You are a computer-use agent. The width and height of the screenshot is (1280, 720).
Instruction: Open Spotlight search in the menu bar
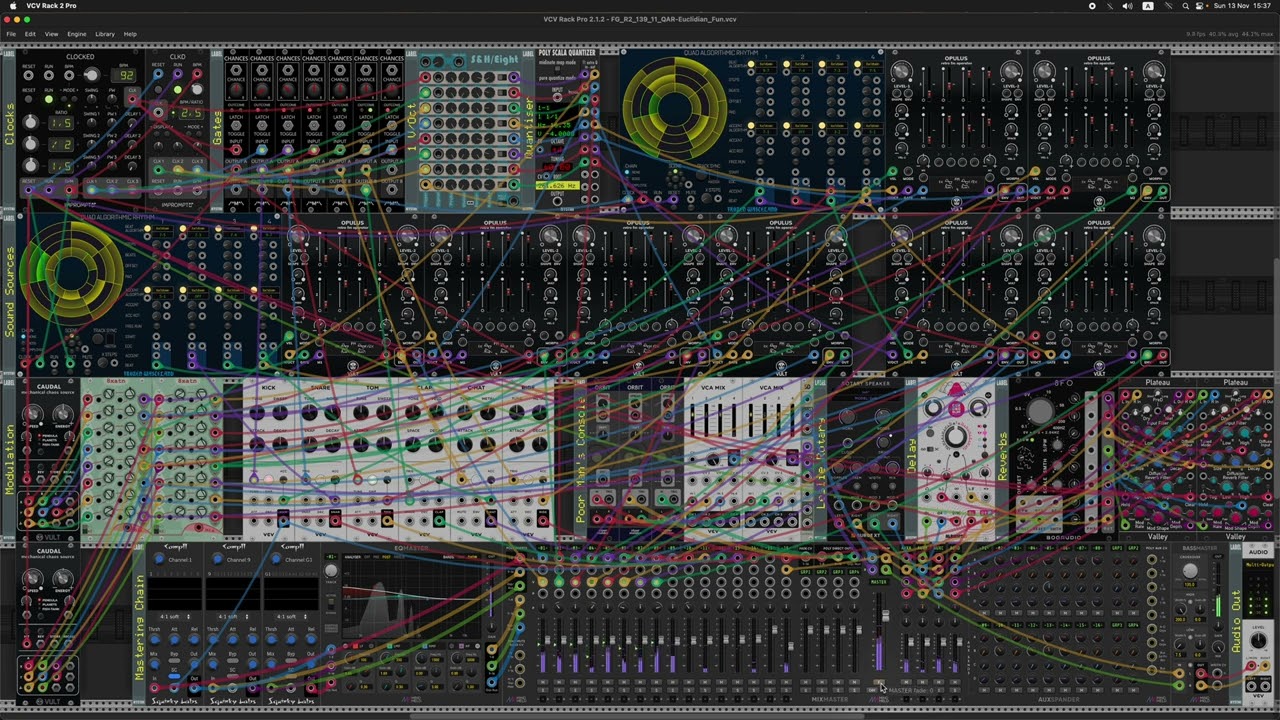[x=1186, y=6]
